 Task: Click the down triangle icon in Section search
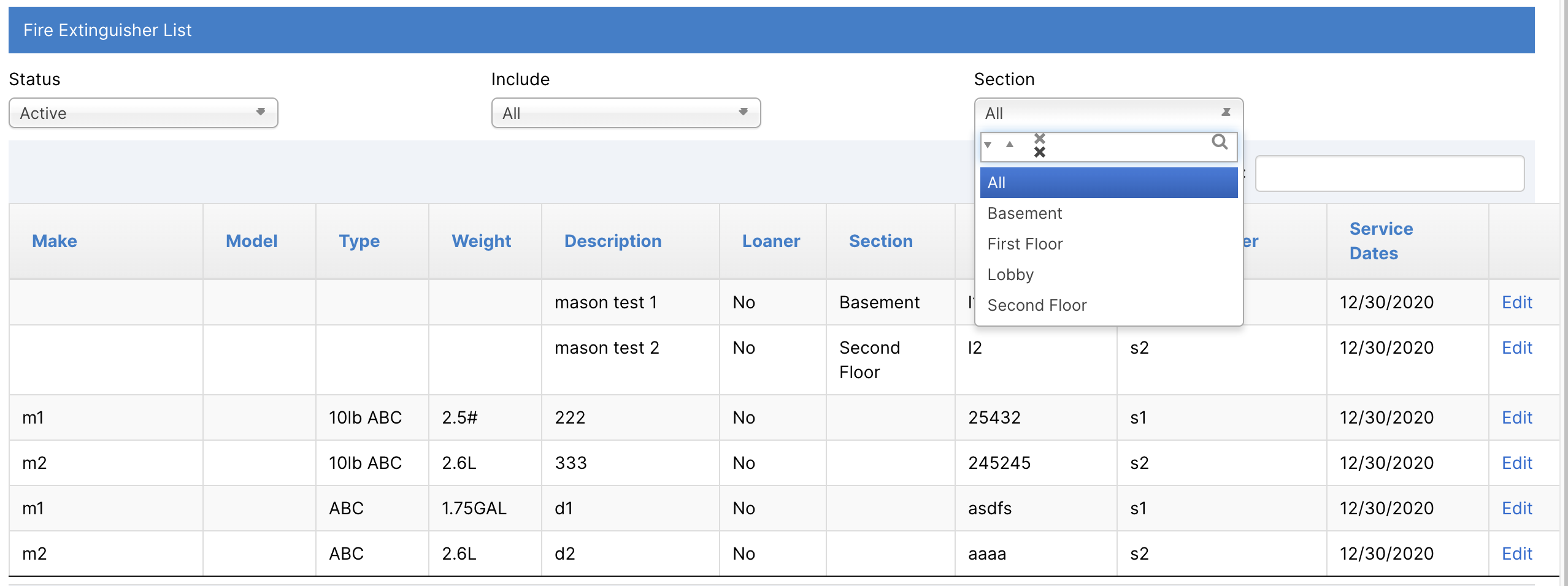click(x=988, y=146)
